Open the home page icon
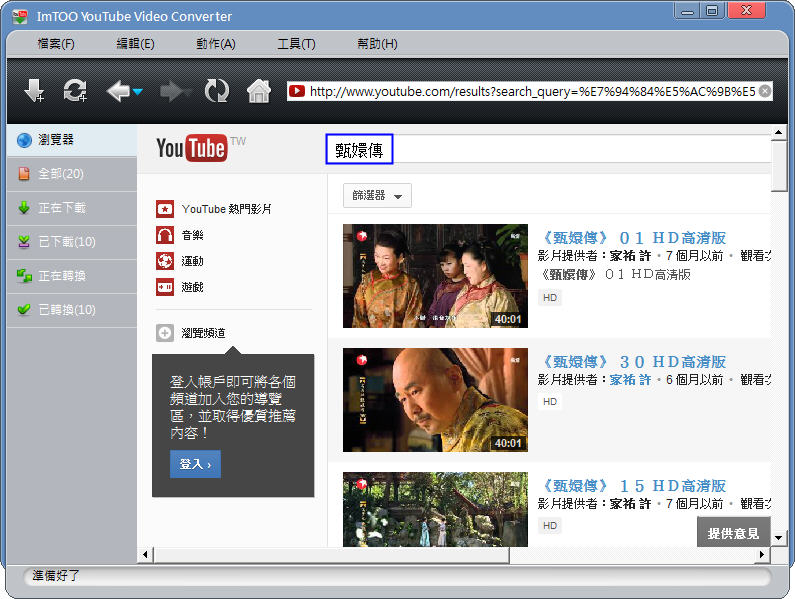The width and height of the screenshot is (795, 599). tap(259, 92)
